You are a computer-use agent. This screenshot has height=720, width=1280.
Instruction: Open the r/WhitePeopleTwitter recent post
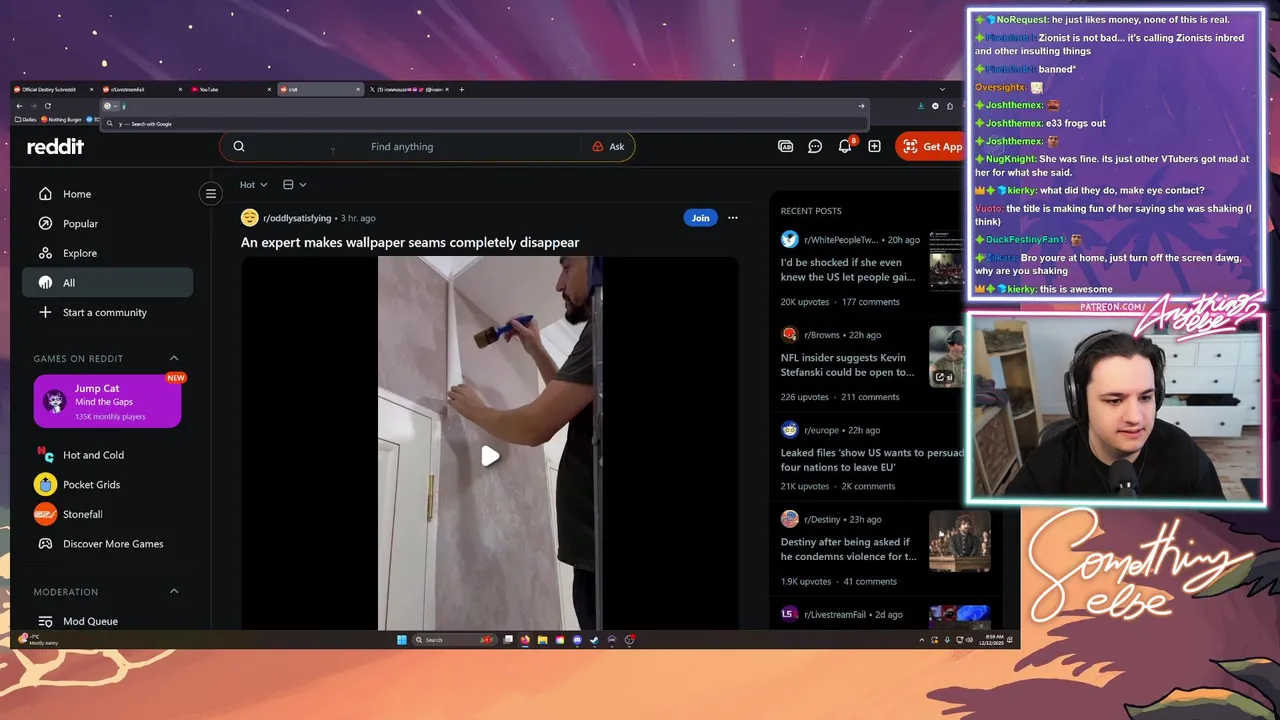(847, 270)
